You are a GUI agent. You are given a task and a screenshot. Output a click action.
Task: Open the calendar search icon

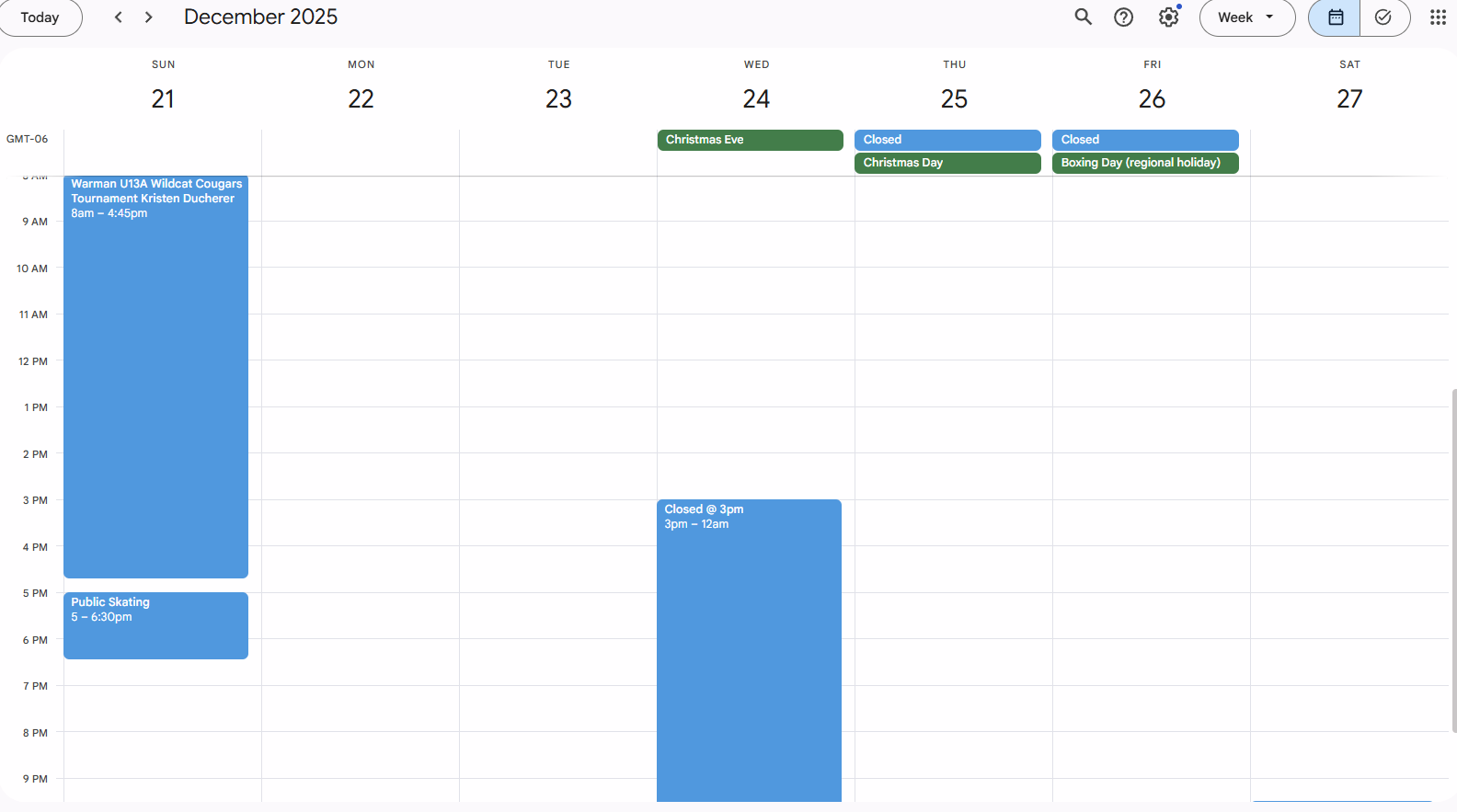click(1083, 17)
